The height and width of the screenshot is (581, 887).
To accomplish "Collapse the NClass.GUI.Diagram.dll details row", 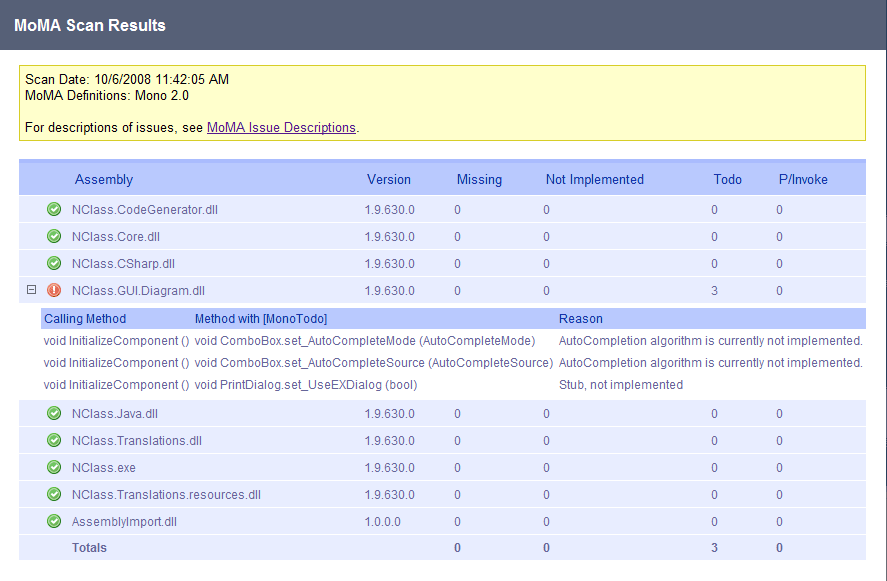I will [31, 290].
